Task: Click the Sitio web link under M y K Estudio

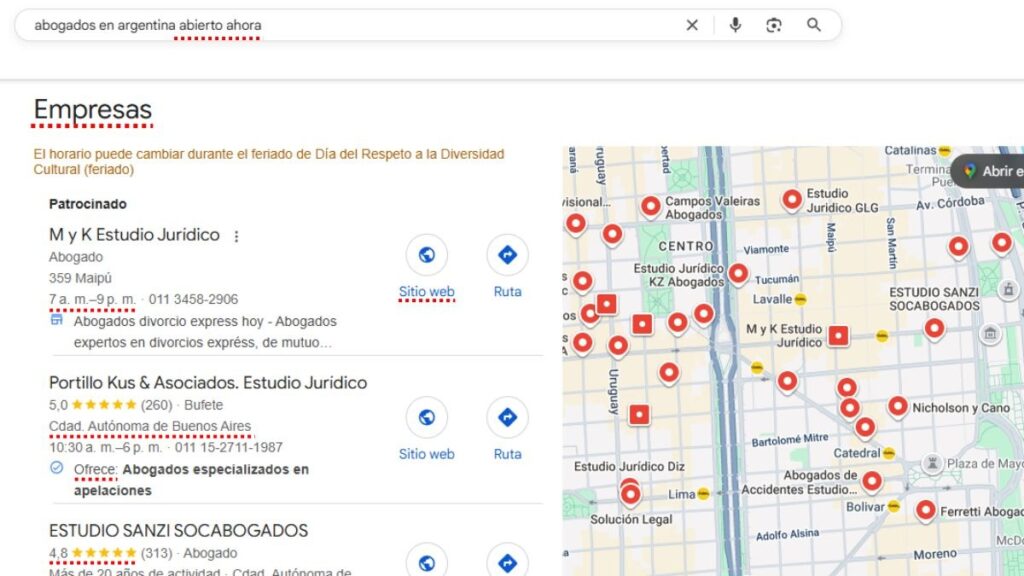Action: pyautogui.click(x=427, y=292)
